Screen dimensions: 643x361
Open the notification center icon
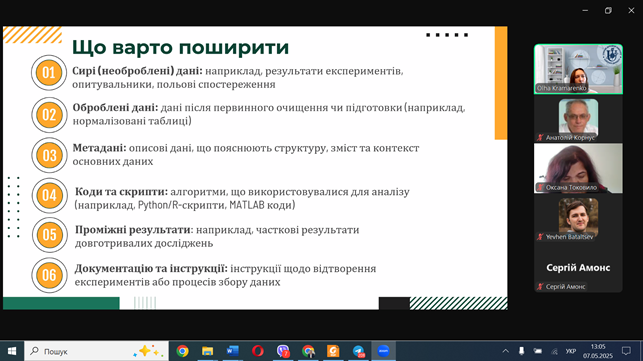(626, 351)
